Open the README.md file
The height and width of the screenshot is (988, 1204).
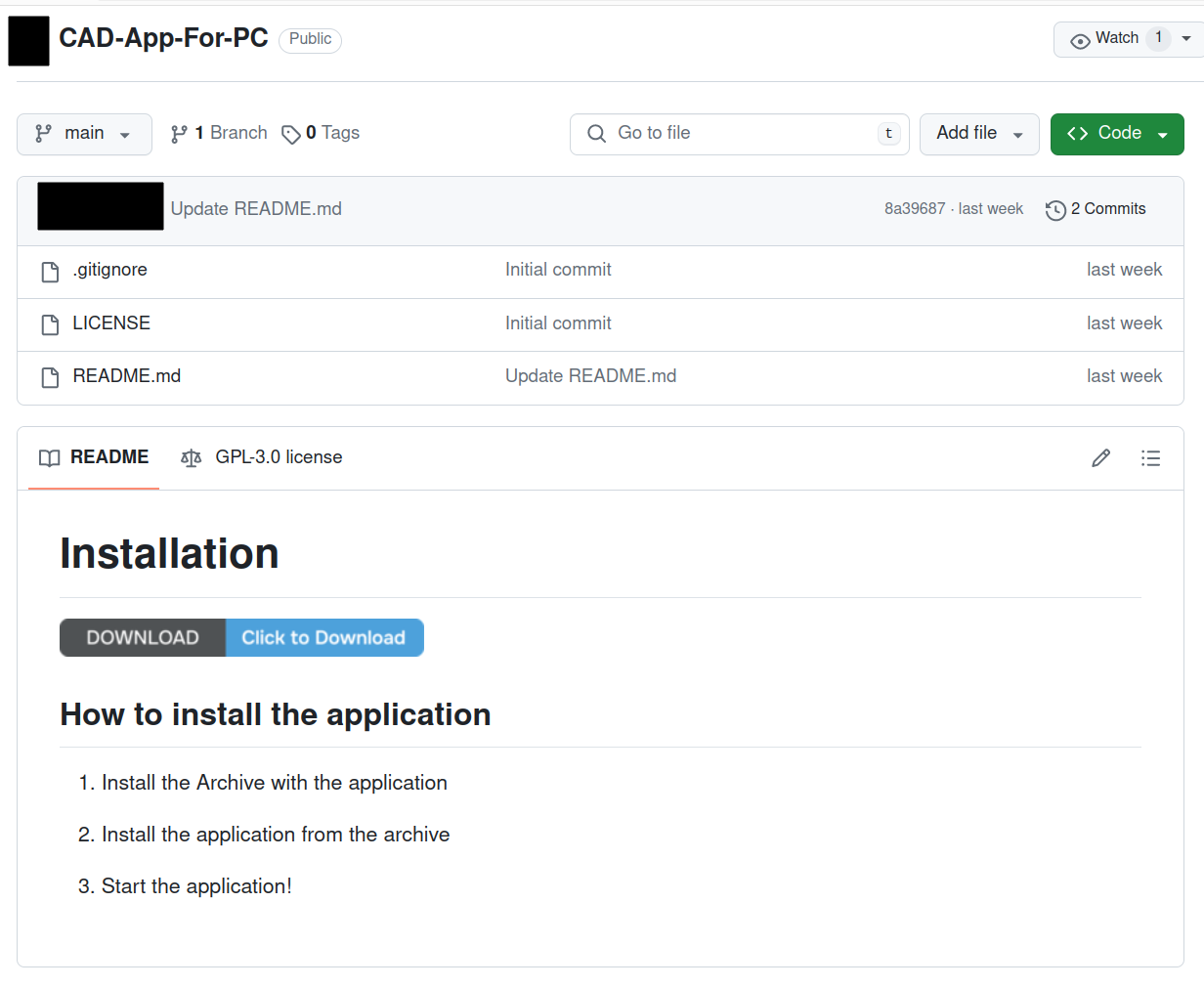pos(126,375)
